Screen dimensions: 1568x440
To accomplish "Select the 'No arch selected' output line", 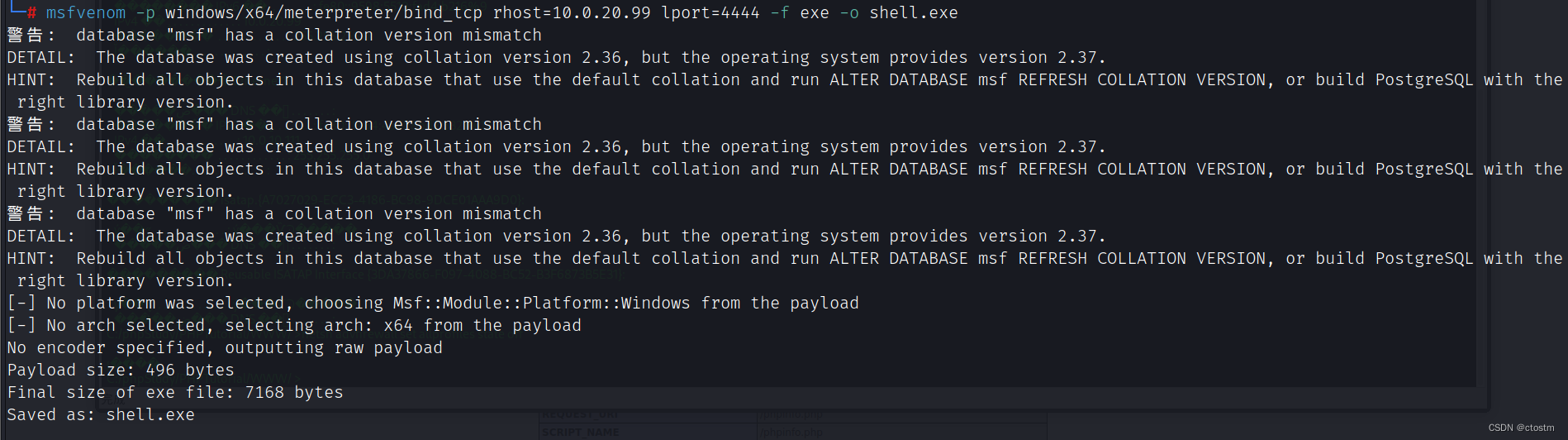I will [x=294, y=325].
